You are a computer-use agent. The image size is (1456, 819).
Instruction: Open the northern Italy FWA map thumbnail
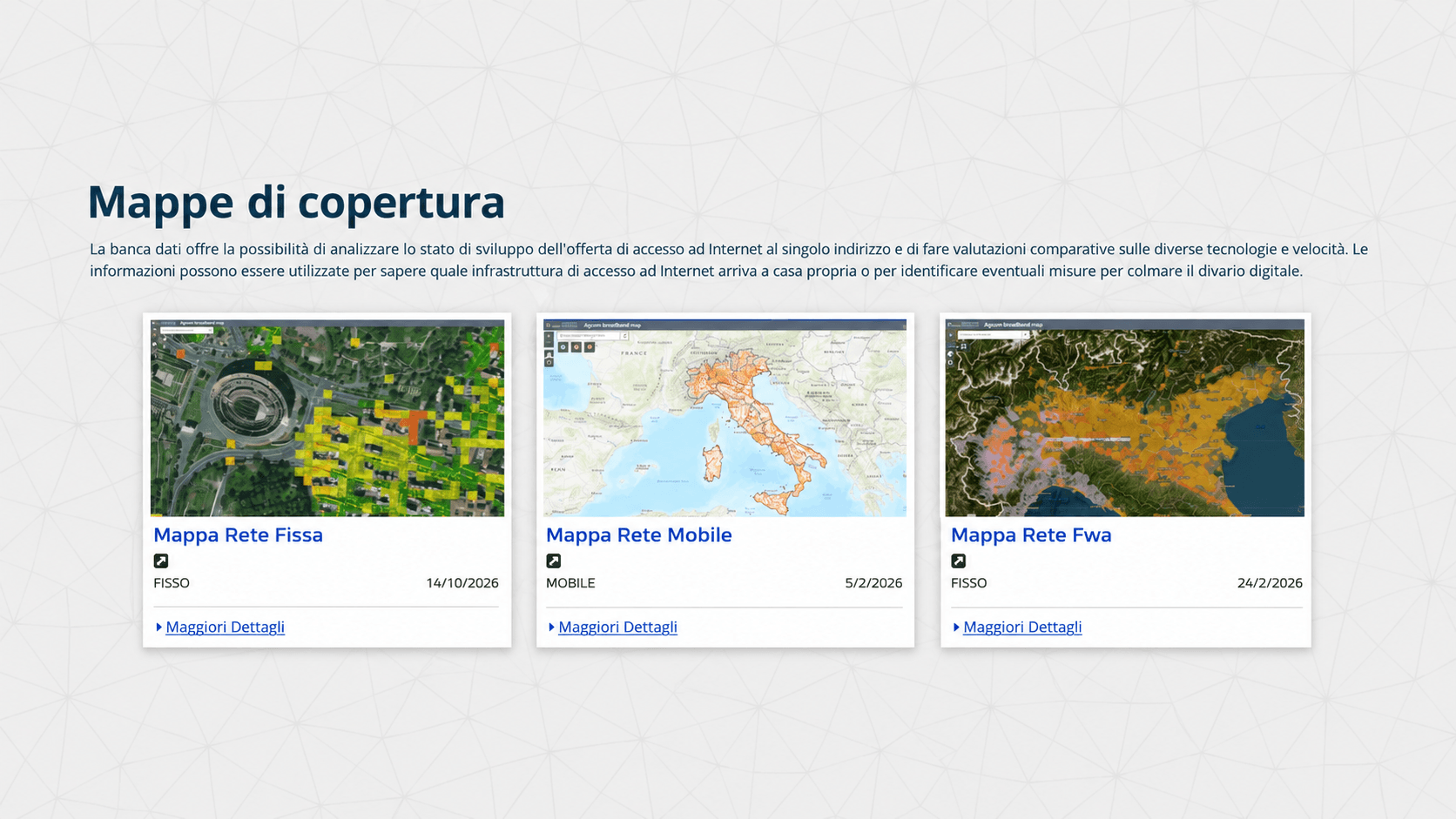(1125, 418)
